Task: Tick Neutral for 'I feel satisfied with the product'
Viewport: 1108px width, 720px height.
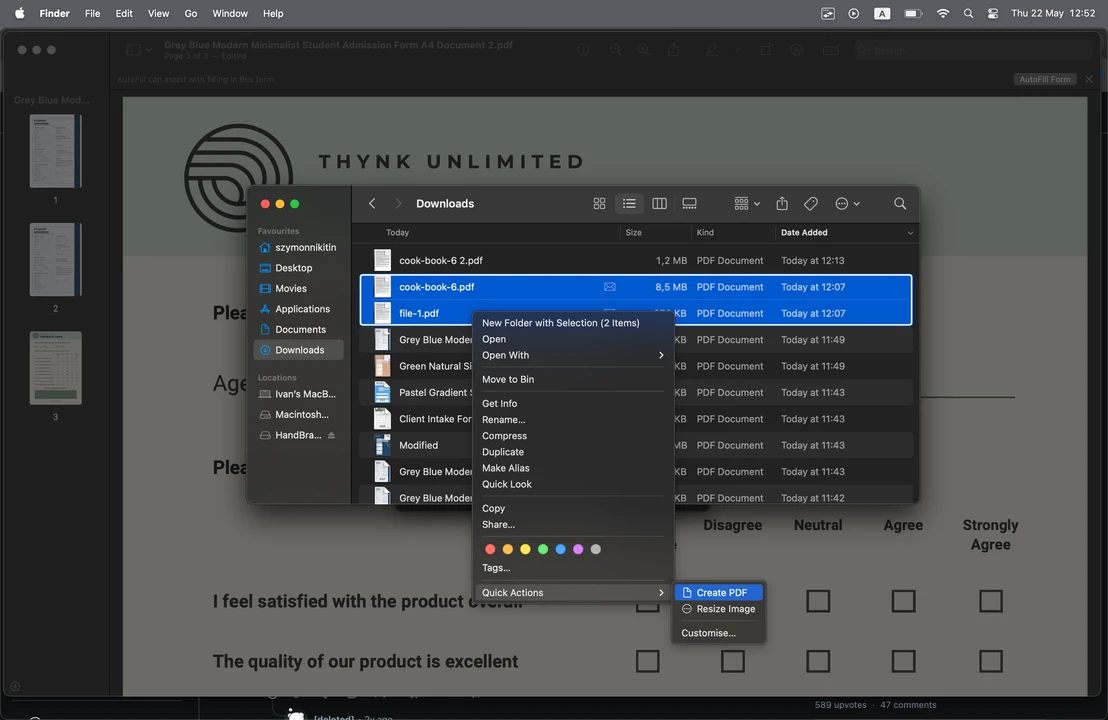Action: pos(818,601)
